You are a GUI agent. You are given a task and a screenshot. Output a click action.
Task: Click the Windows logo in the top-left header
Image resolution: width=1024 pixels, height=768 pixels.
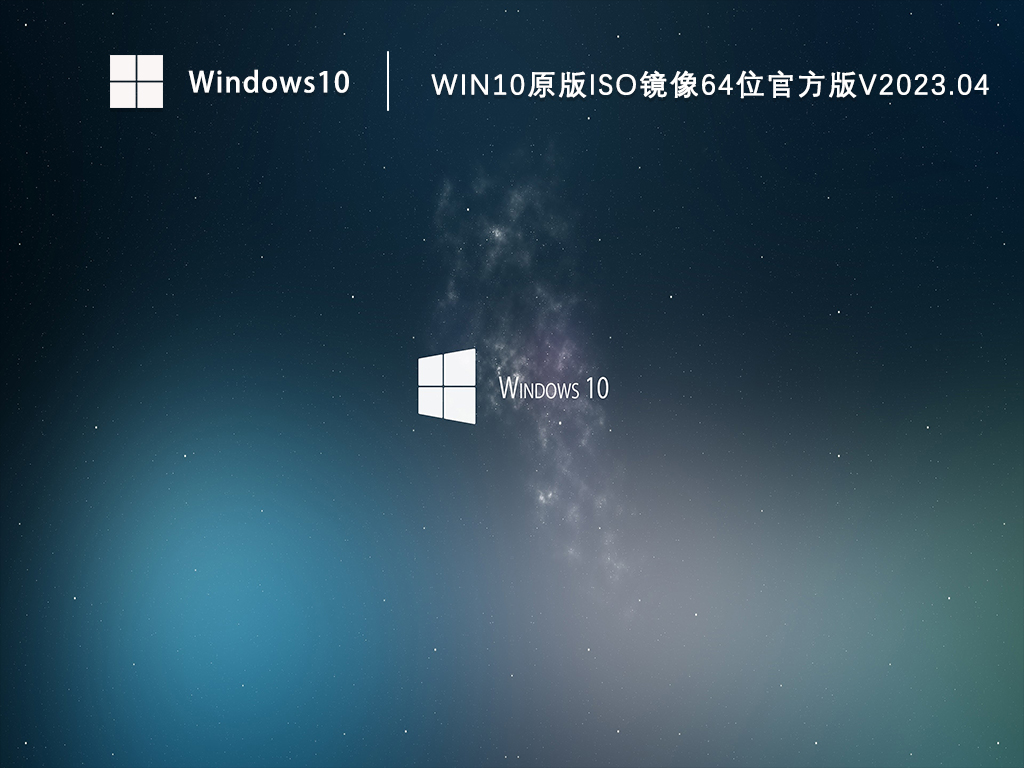coord(136,81)
